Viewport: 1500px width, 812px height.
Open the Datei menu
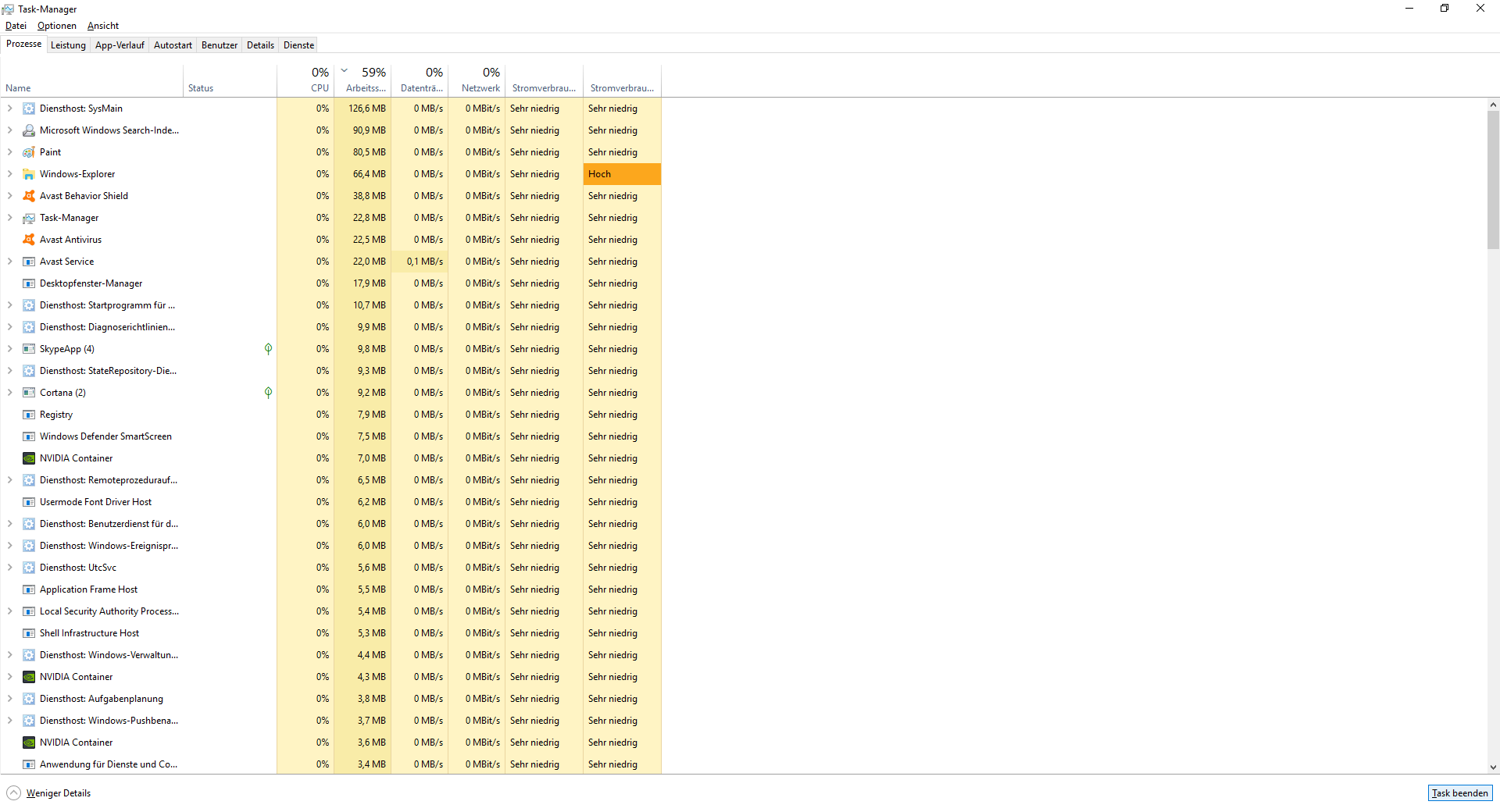[16, 26]
